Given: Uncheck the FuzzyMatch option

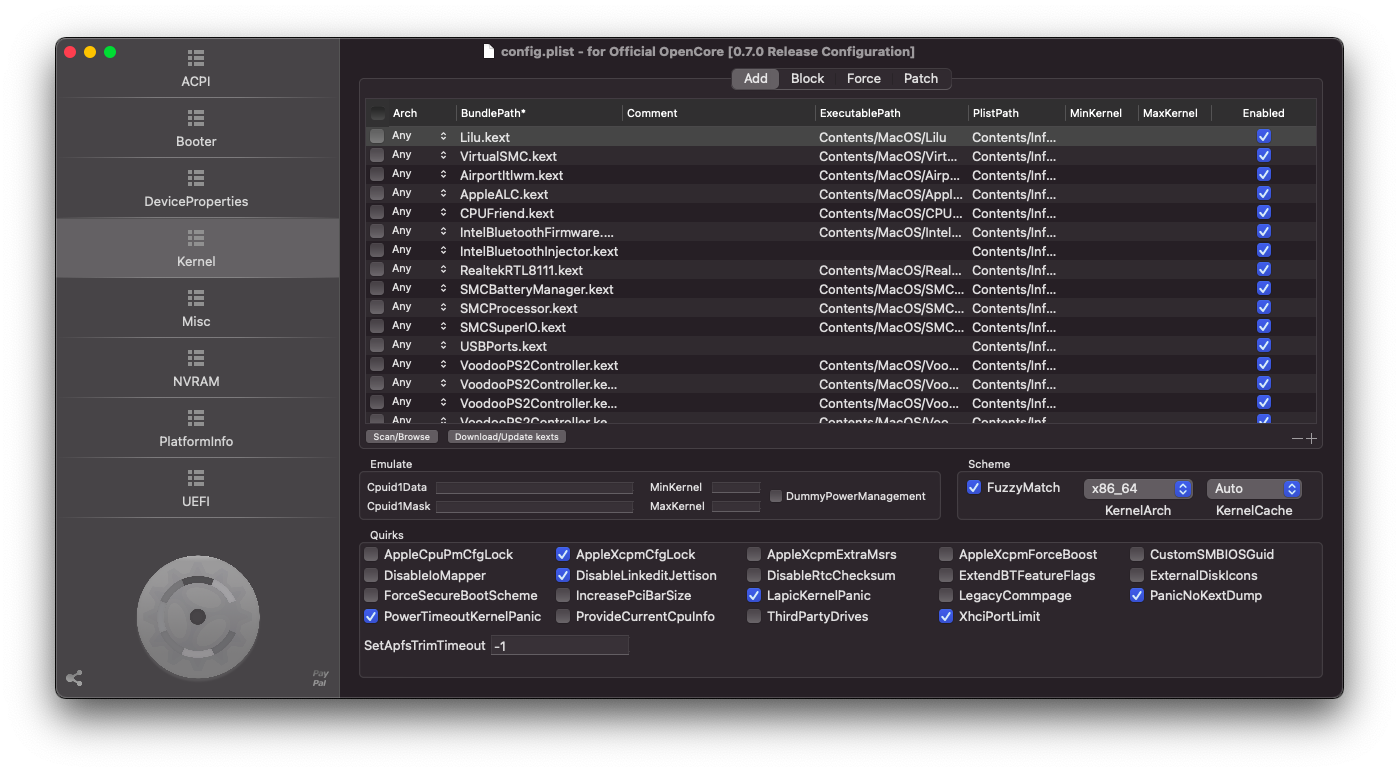Looking at the screenshot, I should (974, 487).
